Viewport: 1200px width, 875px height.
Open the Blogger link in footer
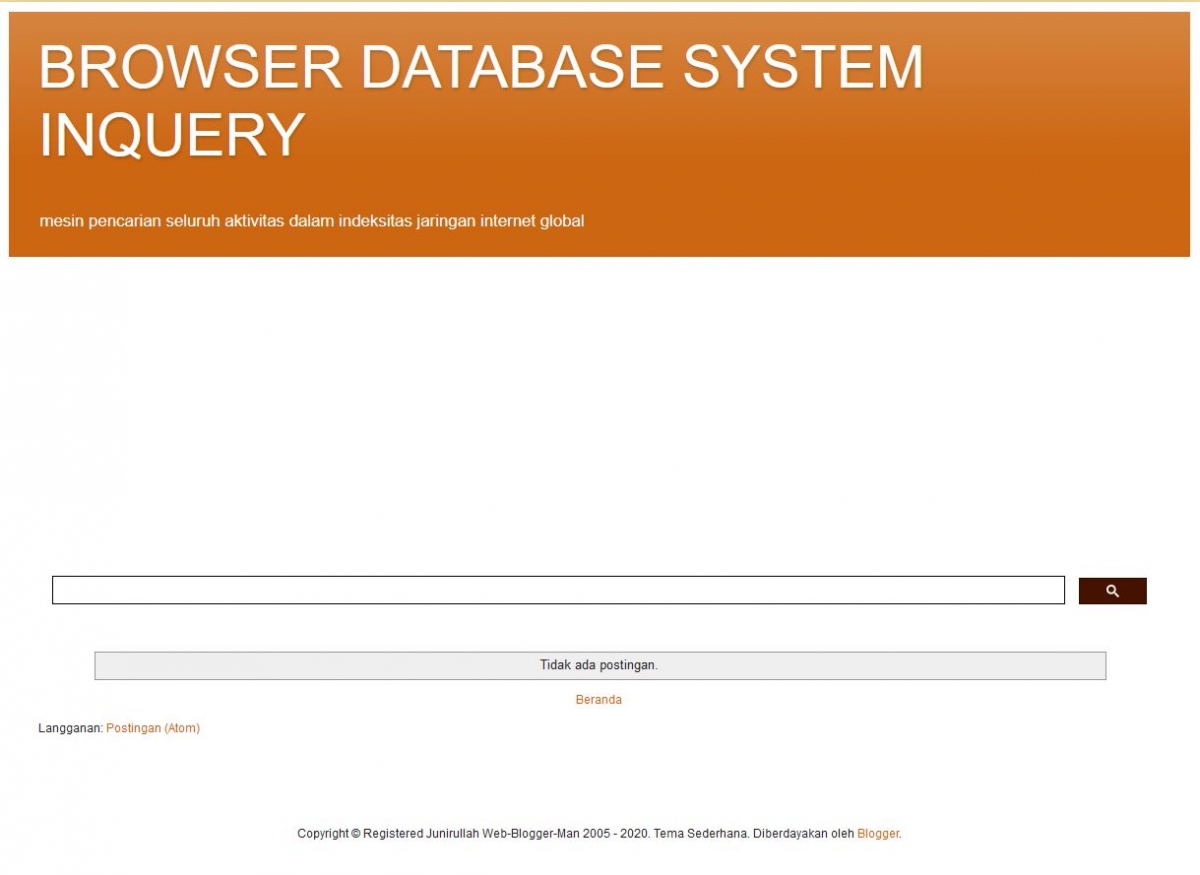click(878, 833)
